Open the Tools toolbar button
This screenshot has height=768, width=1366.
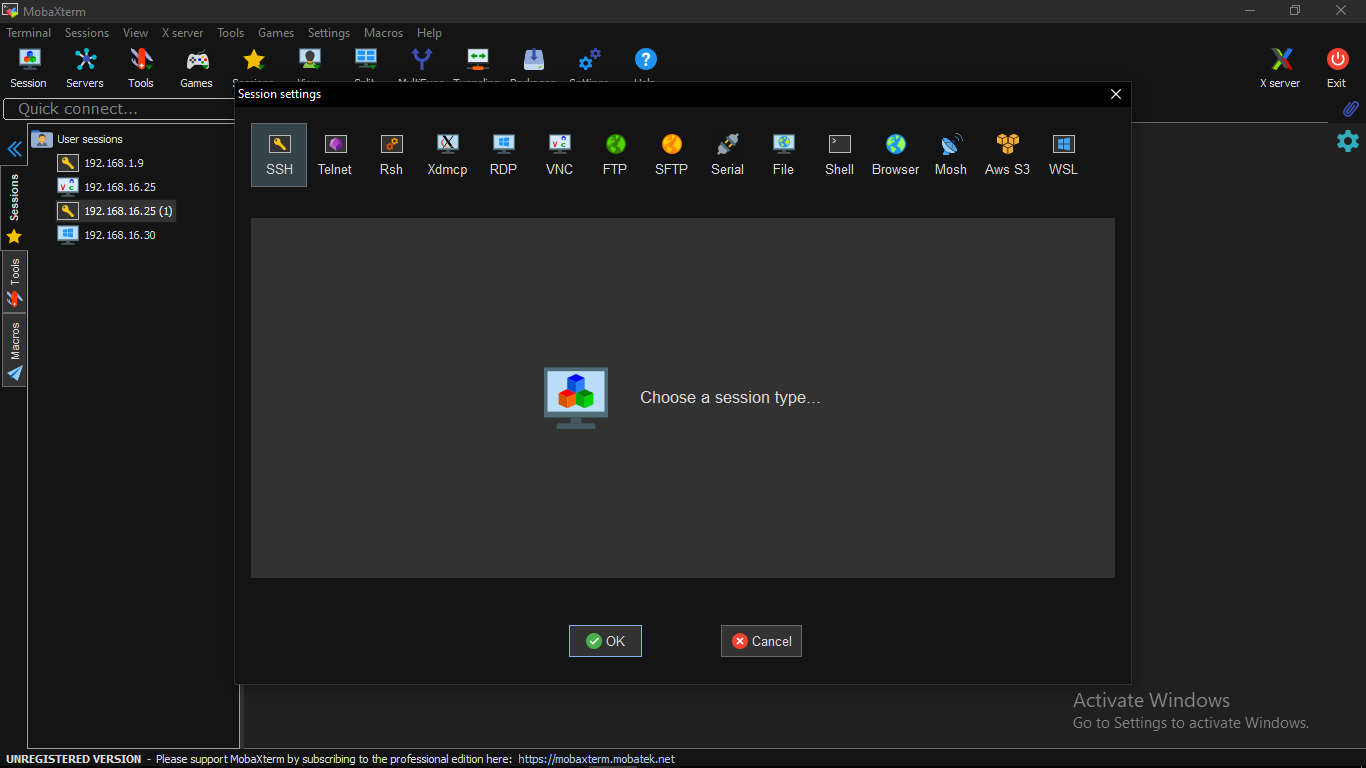[x=141, y=68]
